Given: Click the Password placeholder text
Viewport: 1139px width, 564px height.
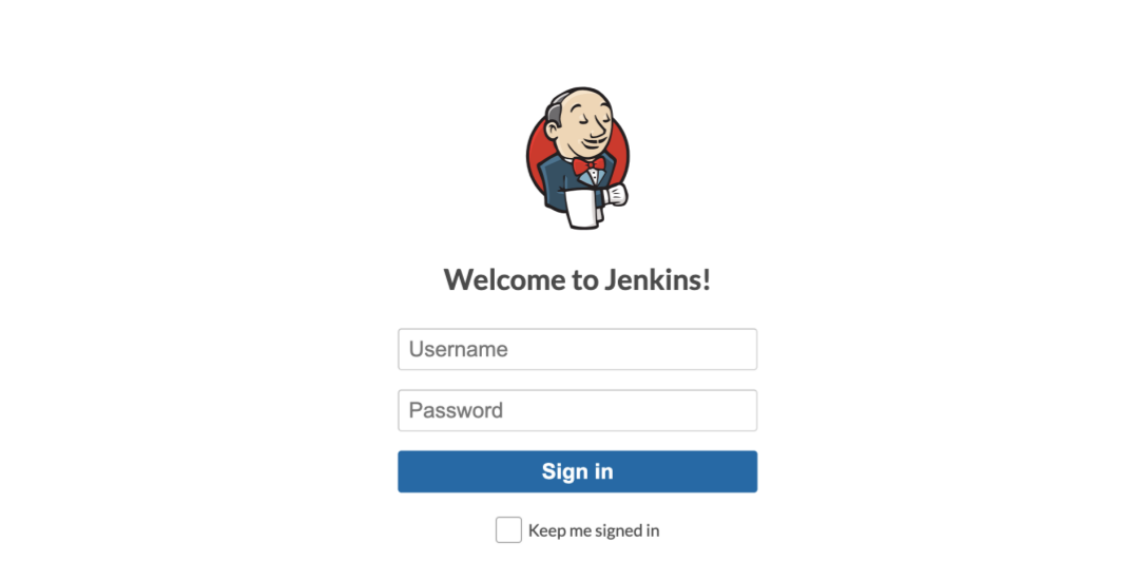Looking at the screenshot, I should [x=456, y=411].
